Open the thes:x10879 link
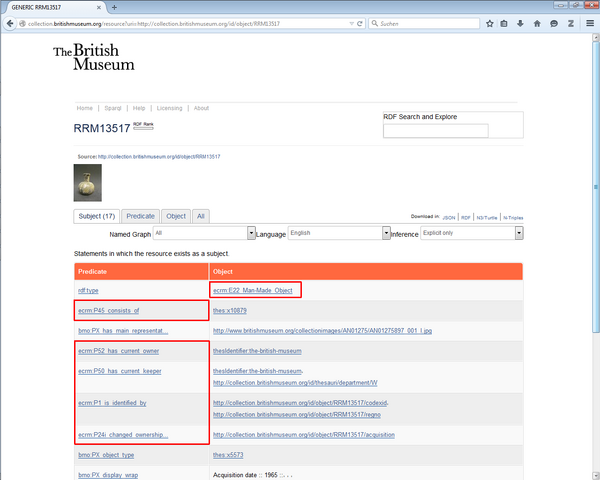This screenshot has width=600, height=480. coord(230,310)
